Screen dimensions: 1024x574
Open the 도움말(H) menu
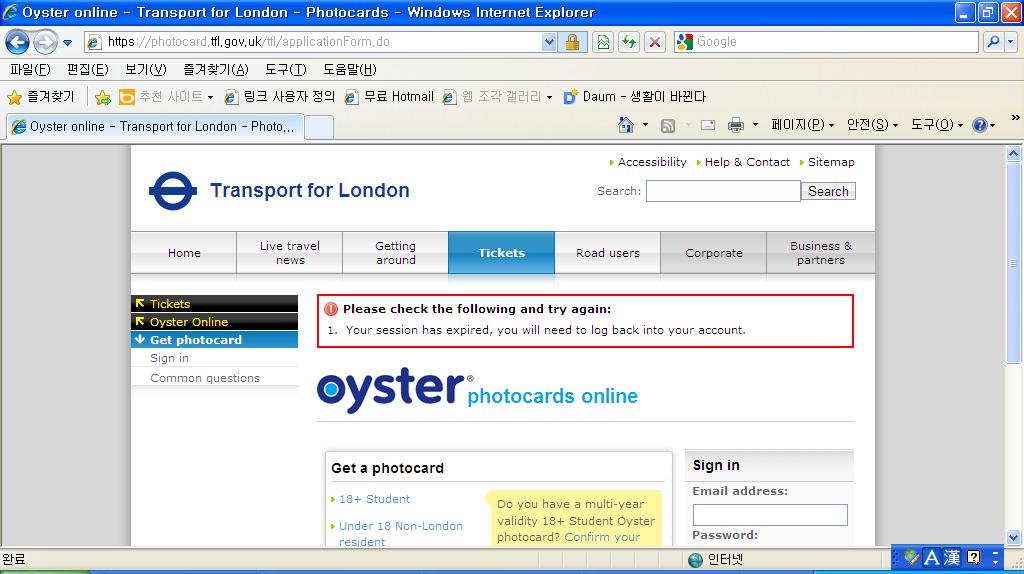(x=349, y=69)
